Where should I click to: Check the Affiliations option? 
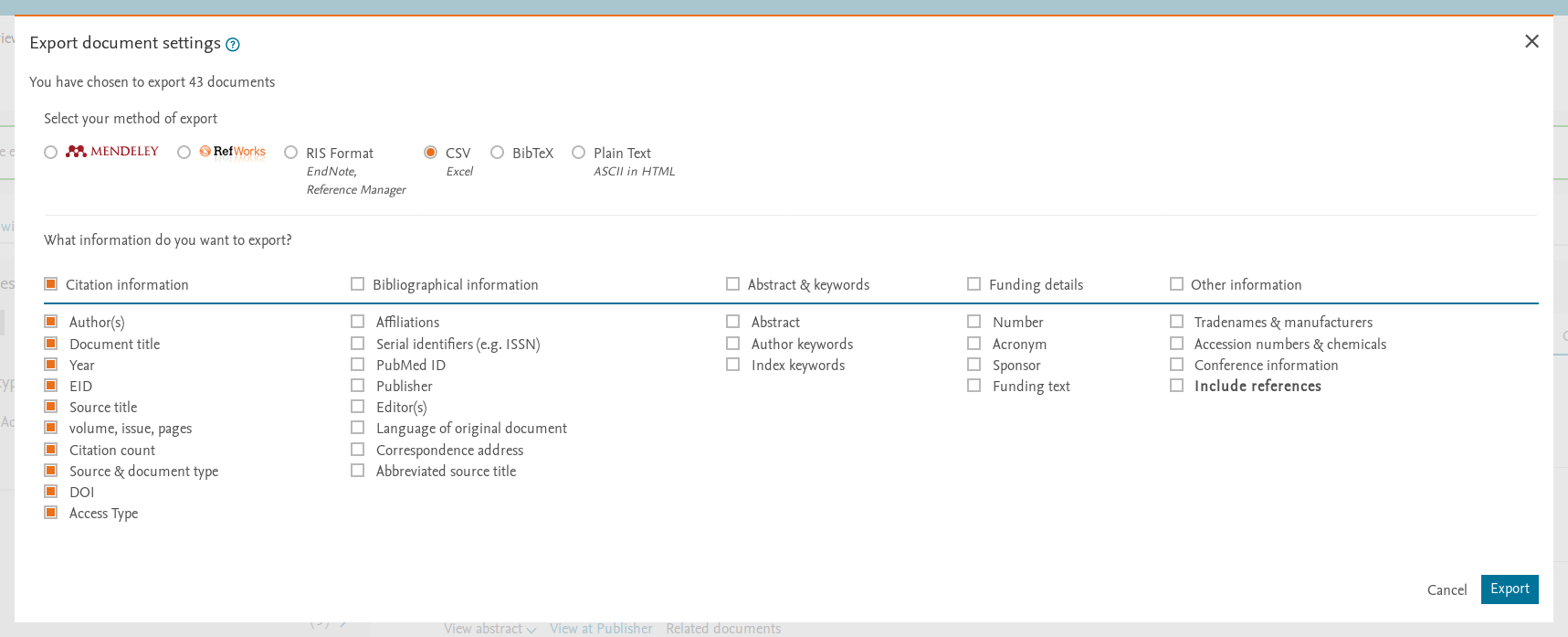pos(358,322)
